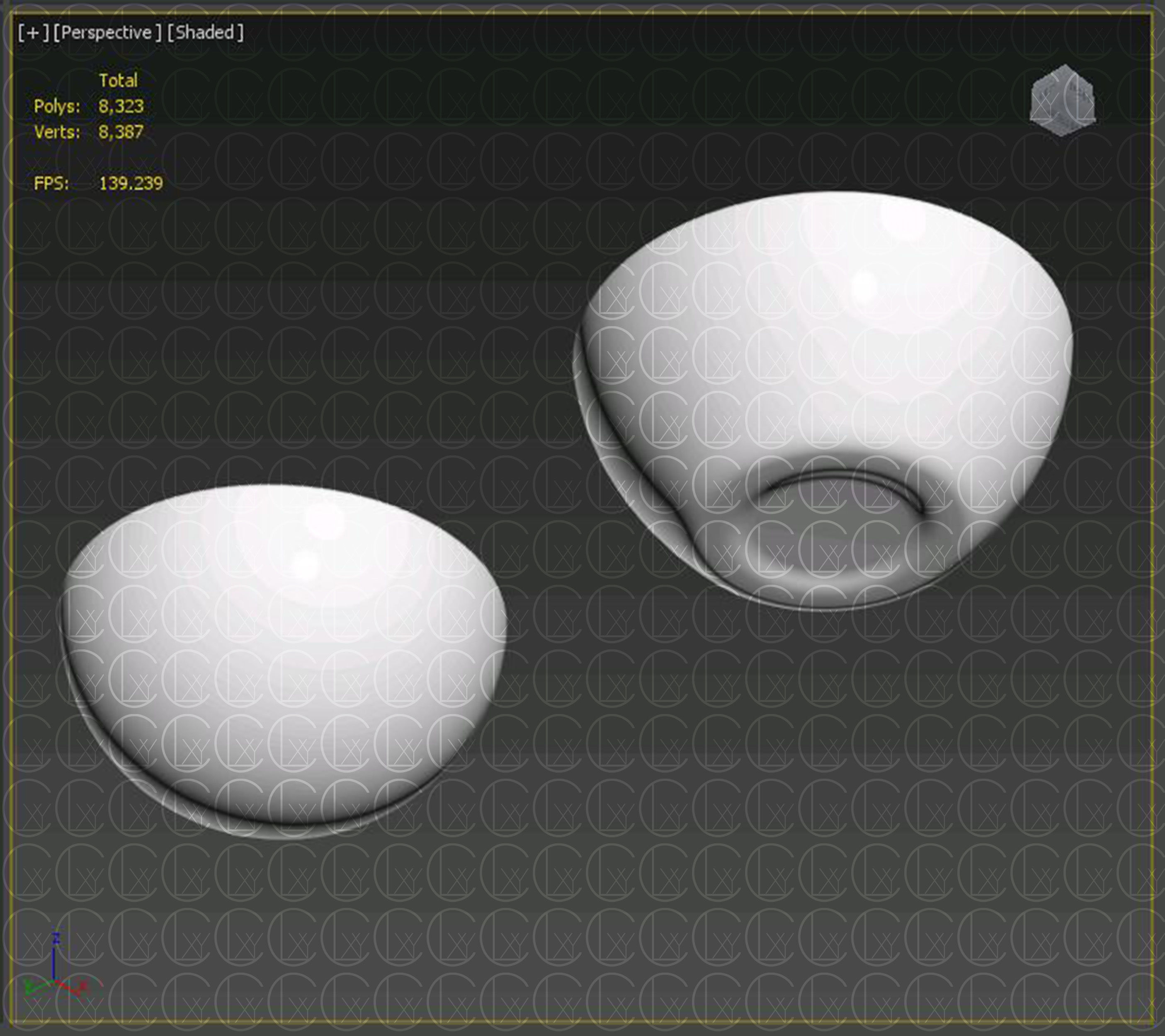Click the Verts: label
Screen dimensions: 1165x1036
click(x=57, y=131)
